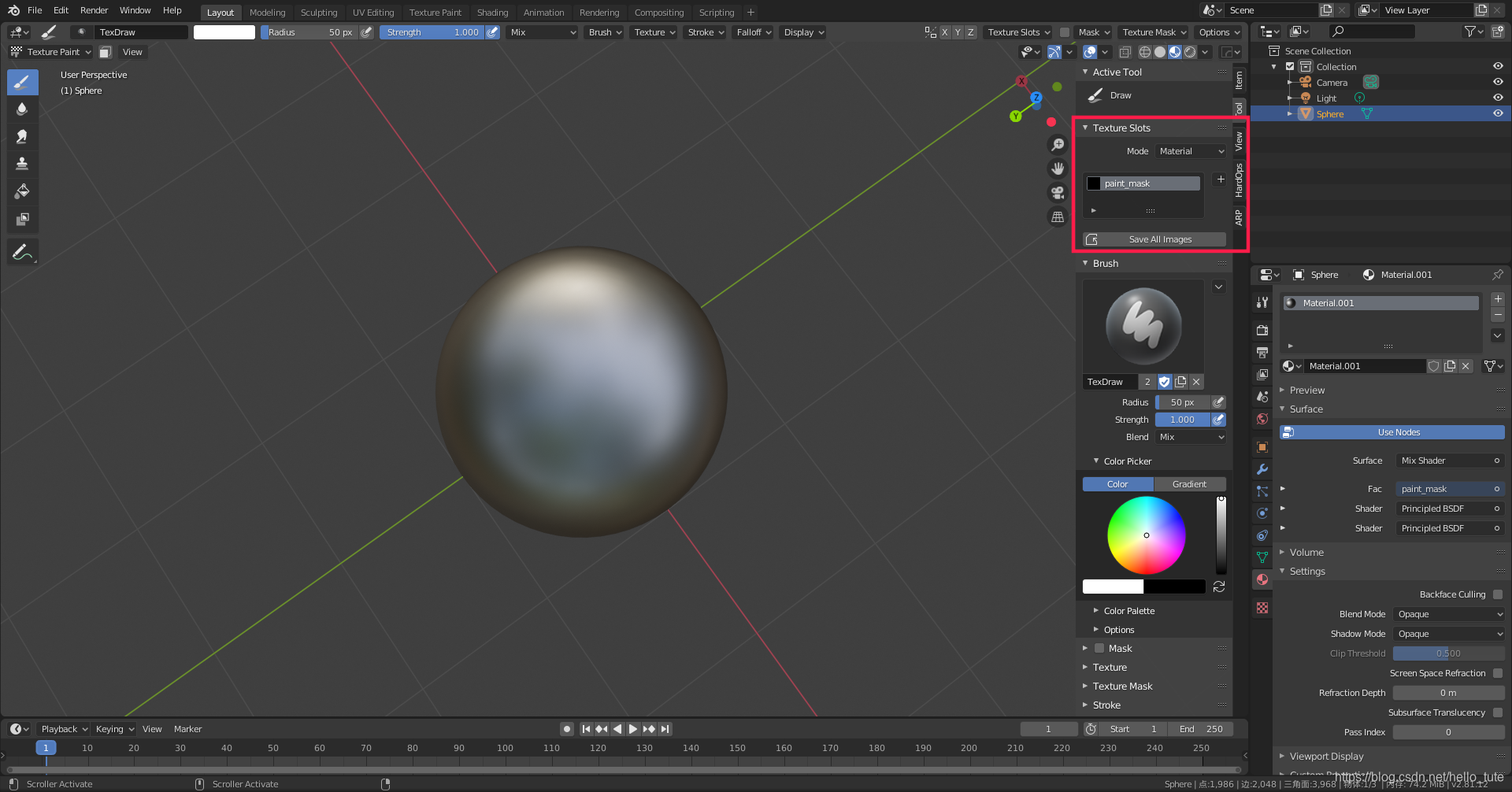Jump to timeline end button
Image resolution: width=1512 pixels, height=792 pixels.
[x=665, y=729]
